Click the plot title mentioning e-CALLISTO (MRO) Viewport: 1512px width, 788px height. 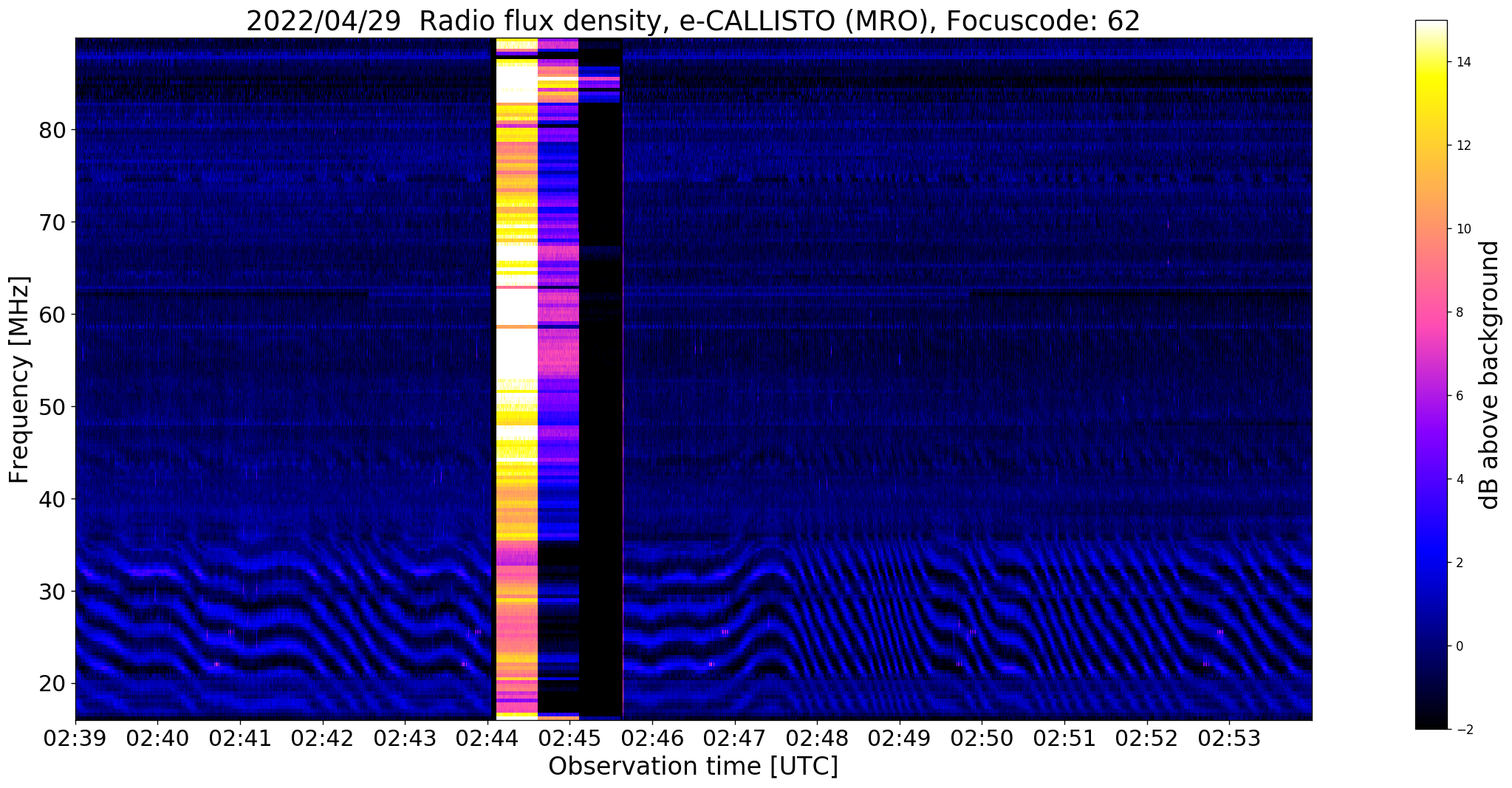[693, 21]
